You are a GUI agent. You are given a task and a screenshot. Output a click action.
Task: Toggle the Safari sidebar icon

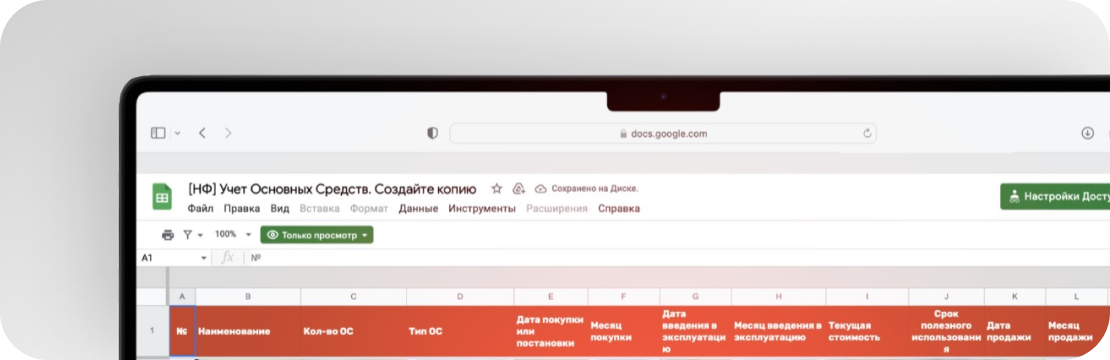tap(158, 133)
